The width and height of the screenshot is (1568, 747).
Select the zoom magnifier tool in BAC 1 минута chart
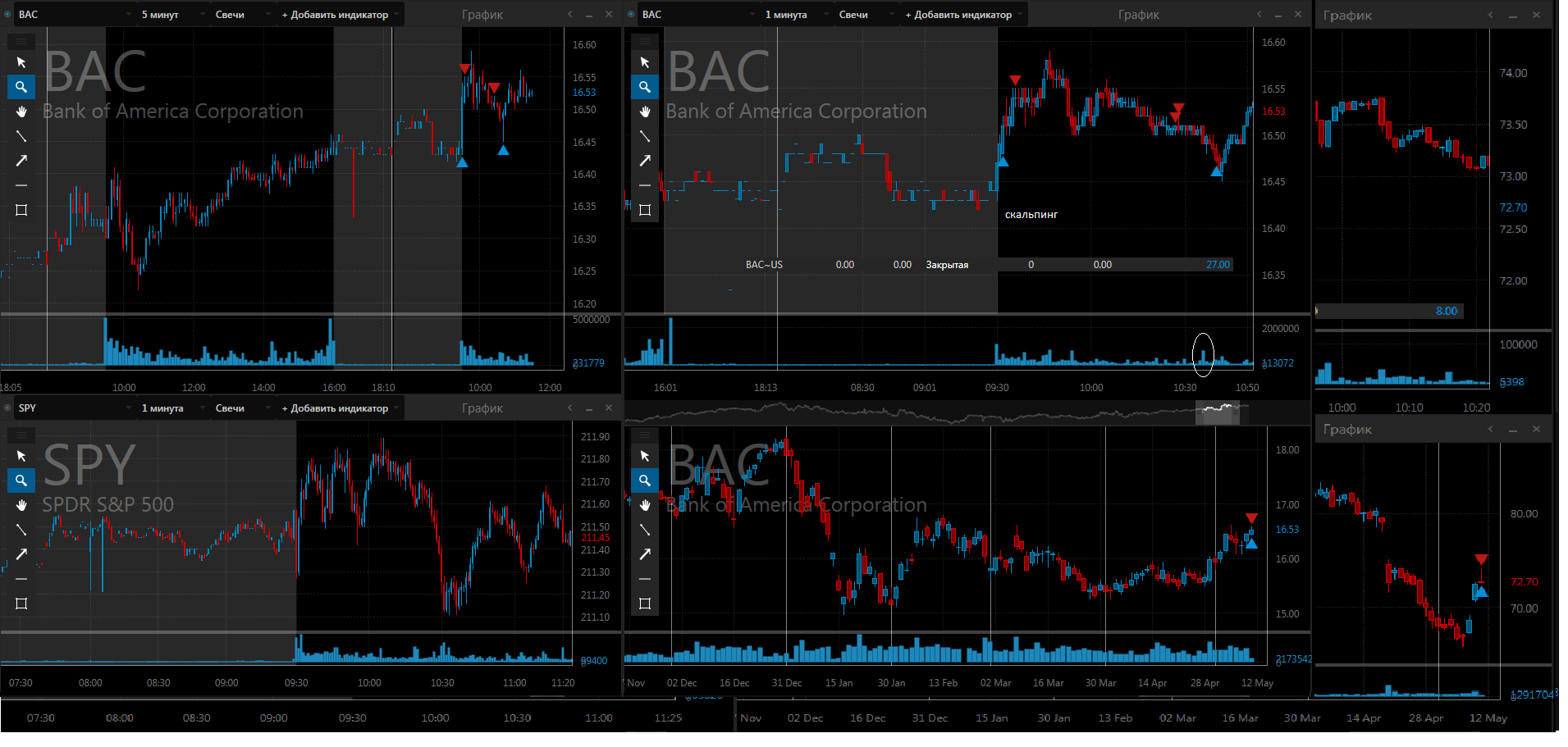pyautogui.click(x=645, y=87)
